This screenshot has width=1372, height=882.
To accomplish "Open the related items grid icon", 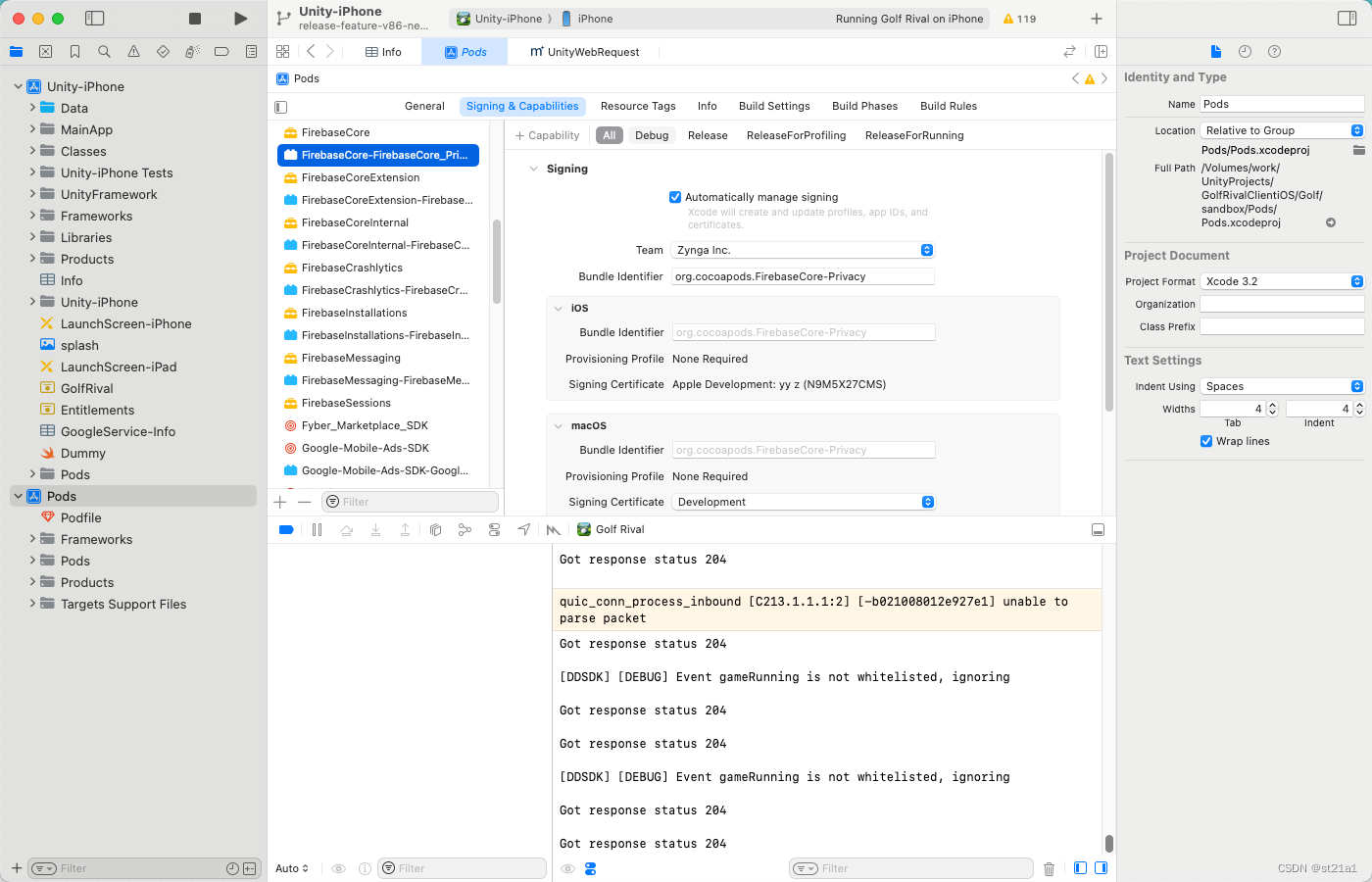I will point(282,52).
